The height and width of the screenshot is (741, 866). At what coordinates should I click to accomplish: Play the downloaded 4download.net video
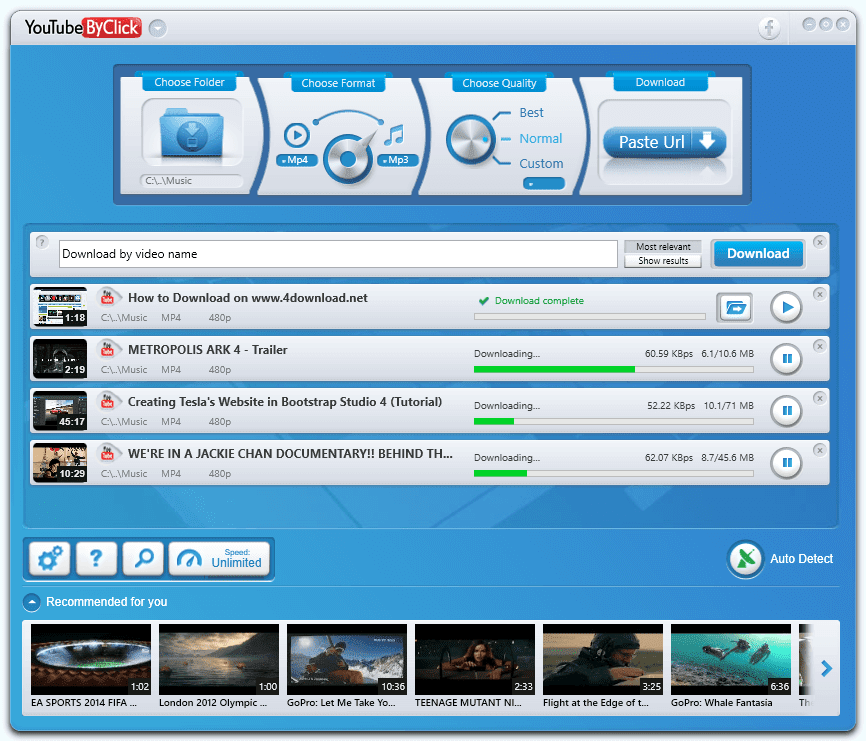click(x=786, y=308)
